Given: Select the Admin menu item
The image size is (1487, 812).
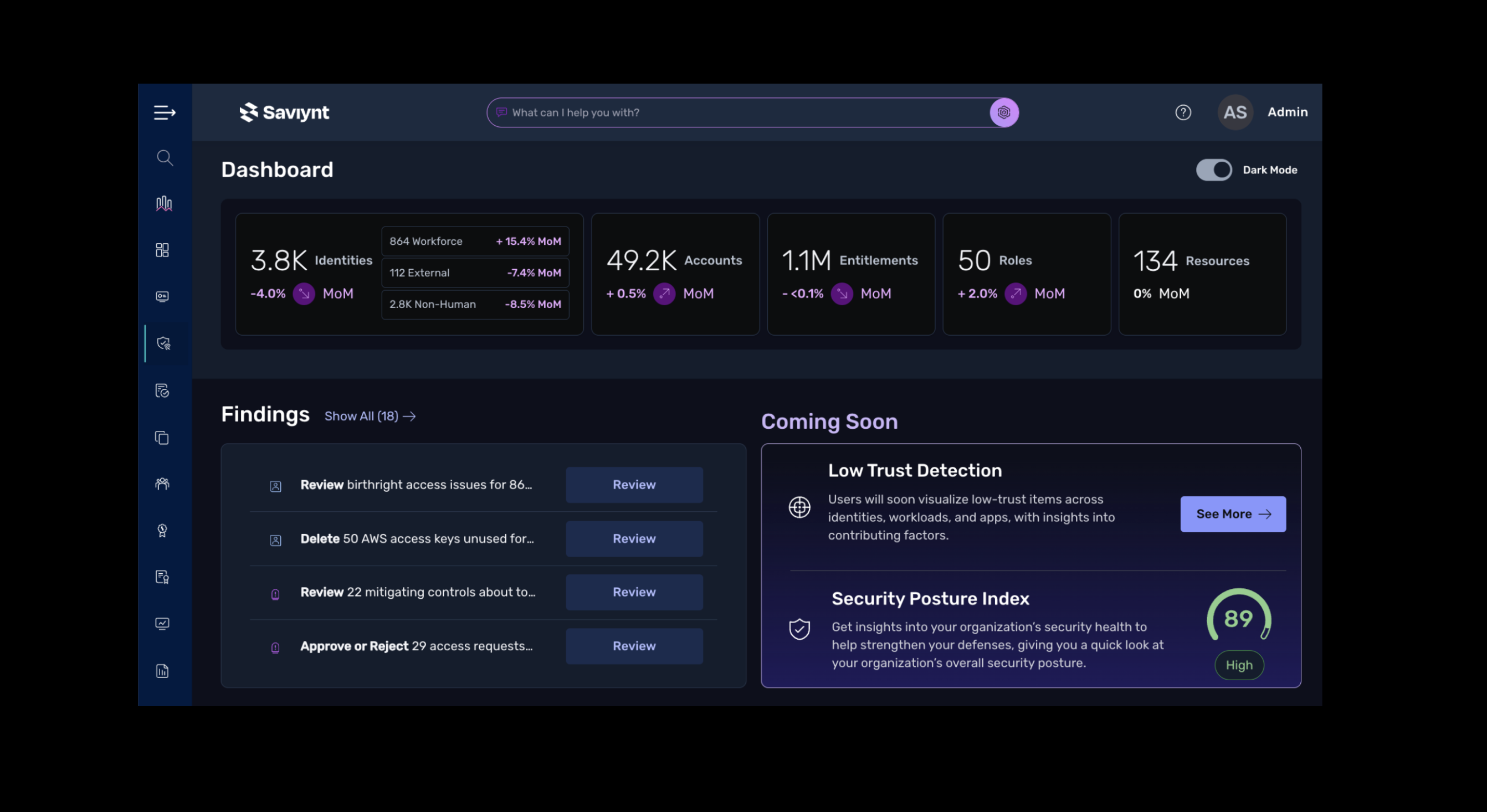Looking at the screenshot, I should [x=1287, y=112].
